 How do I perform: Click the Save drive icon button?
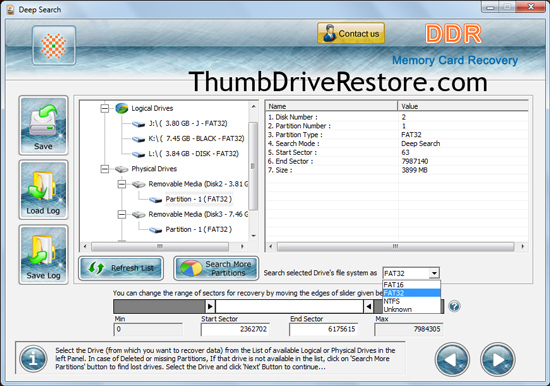point(43,125)
